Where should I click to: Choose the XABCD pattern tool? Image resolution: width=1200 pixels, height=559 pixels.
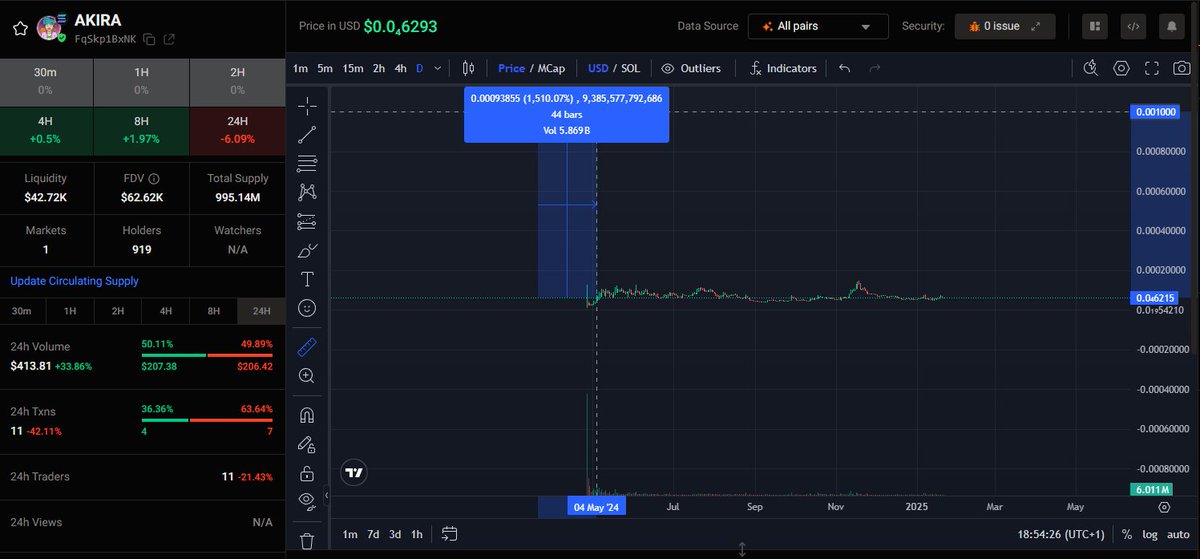pos(307,192)
